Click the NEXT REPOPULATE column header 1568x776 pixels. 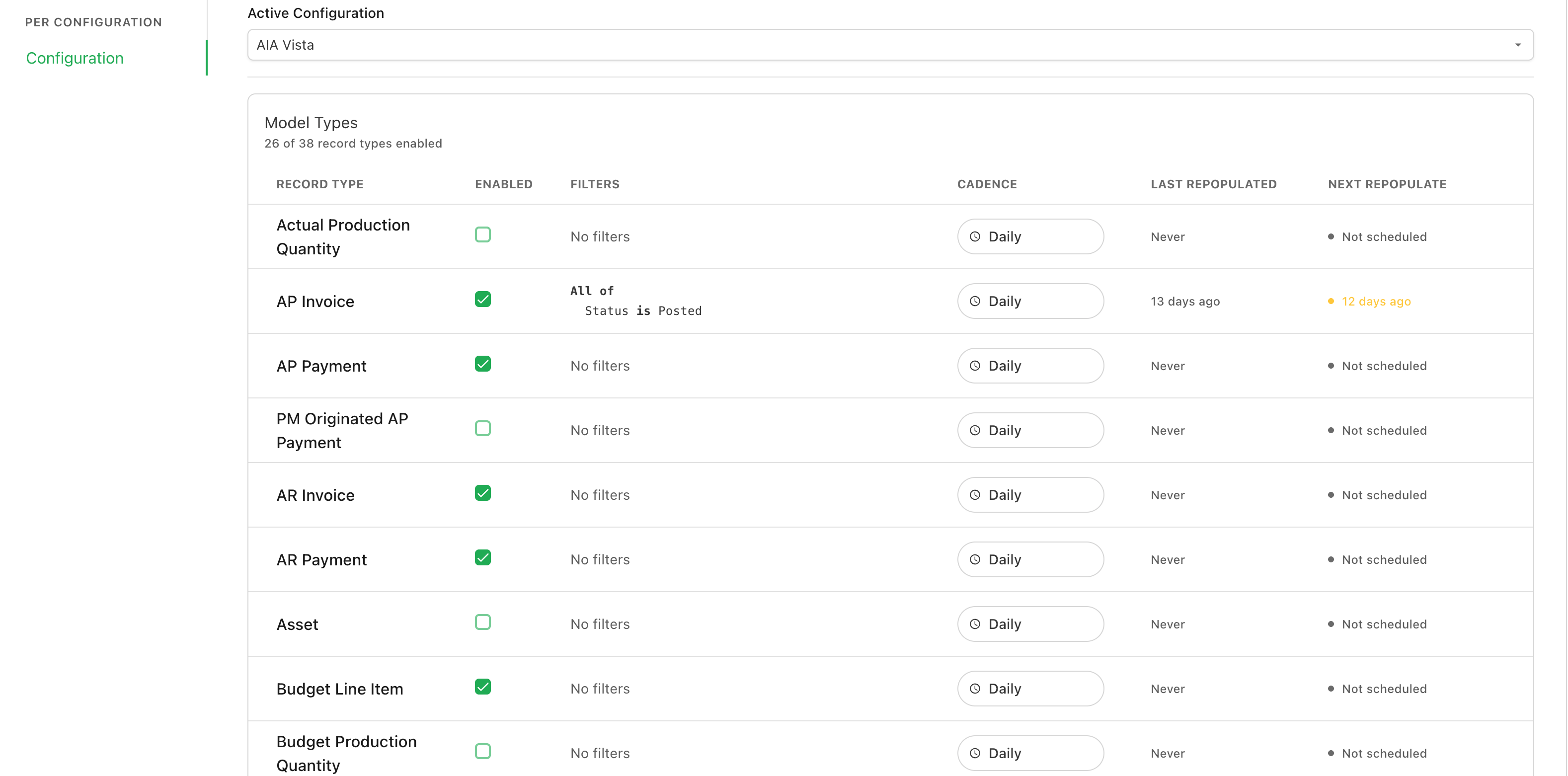coord(1387,184)
